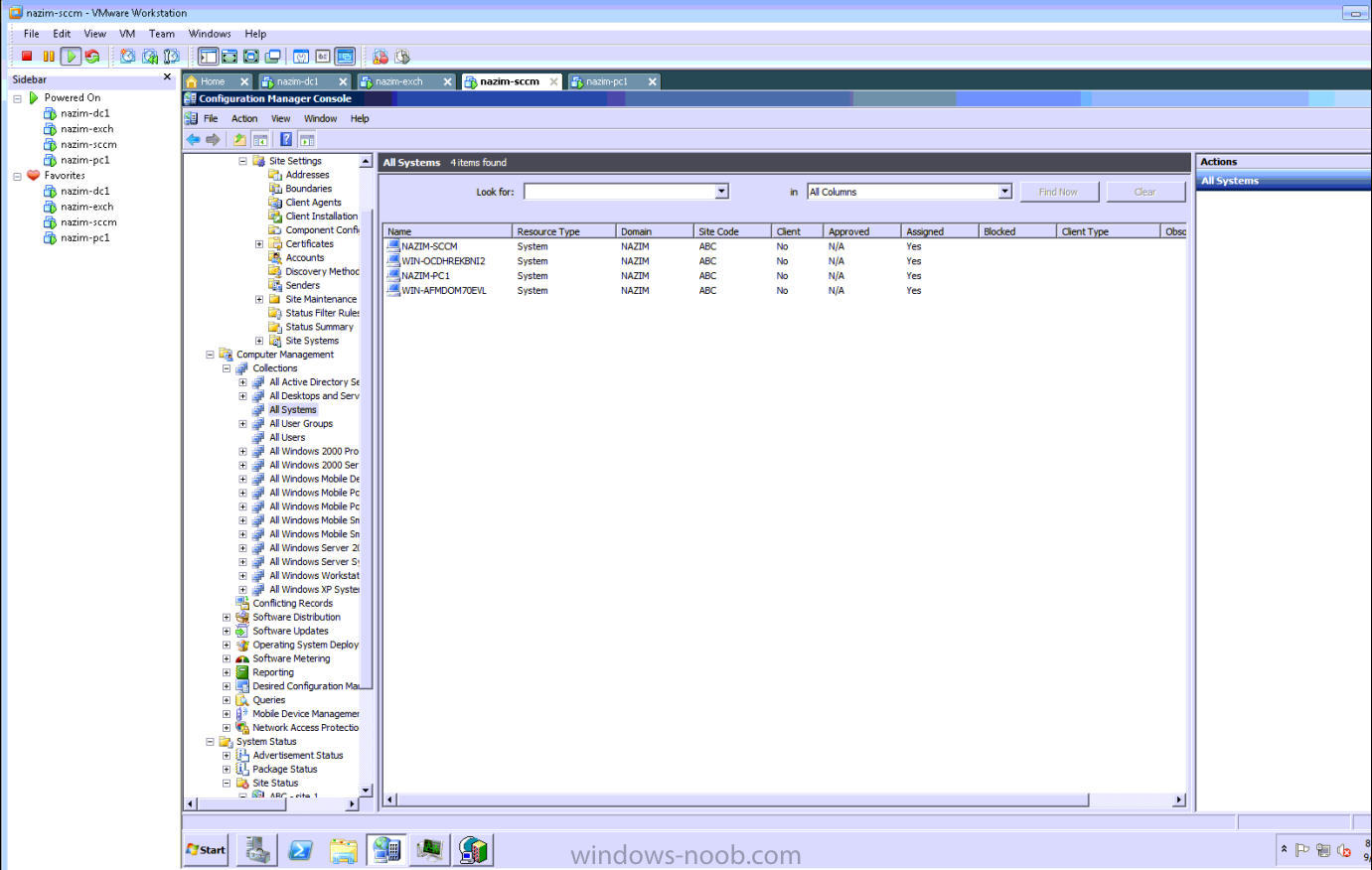
Task: Collapse the Collections tree node
Action: [x=227, y=368]
